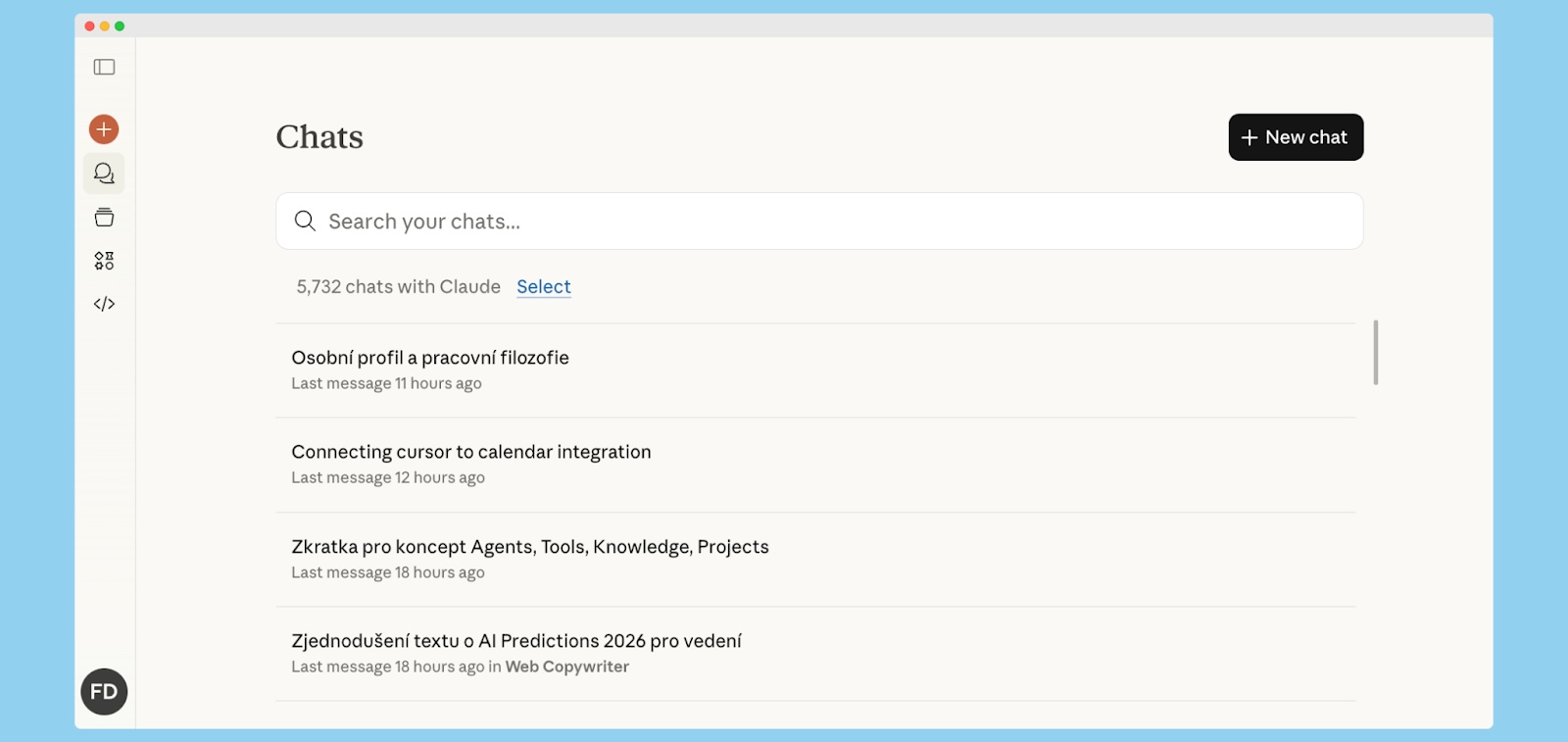This screenshot has height=742, width=1568.
Task: Open chat Zkratka pro koncept Agents, Tools
Action: (529, 547)
